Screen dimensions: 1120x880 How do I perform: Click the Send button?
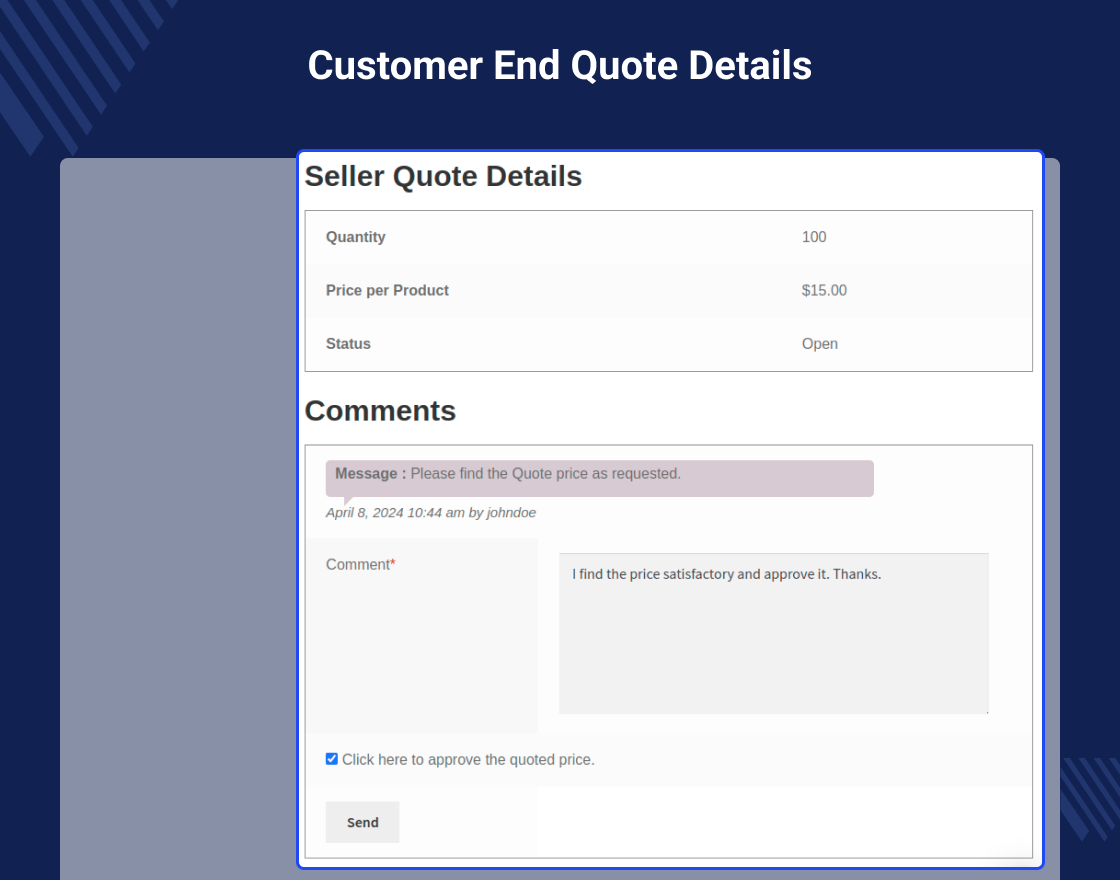tap(362, 822)
